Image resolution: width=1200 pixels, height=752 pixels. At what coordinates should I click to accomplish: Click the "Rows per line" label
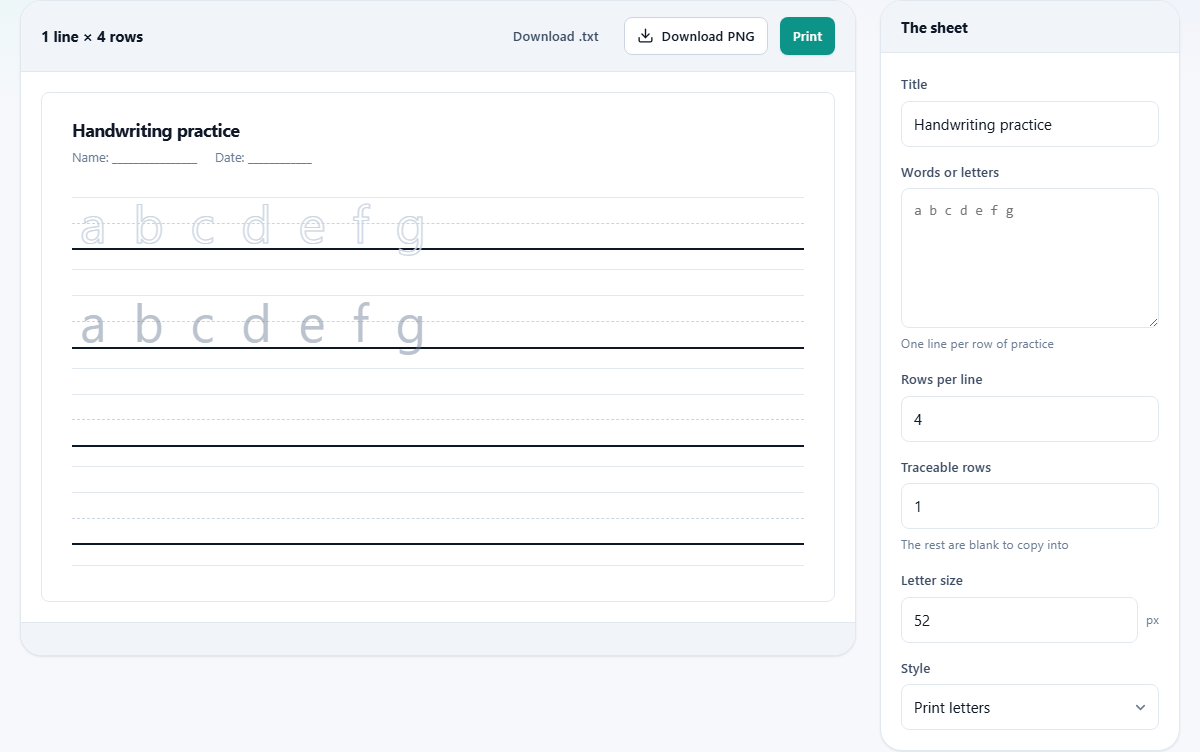click(x=941, y=380)
